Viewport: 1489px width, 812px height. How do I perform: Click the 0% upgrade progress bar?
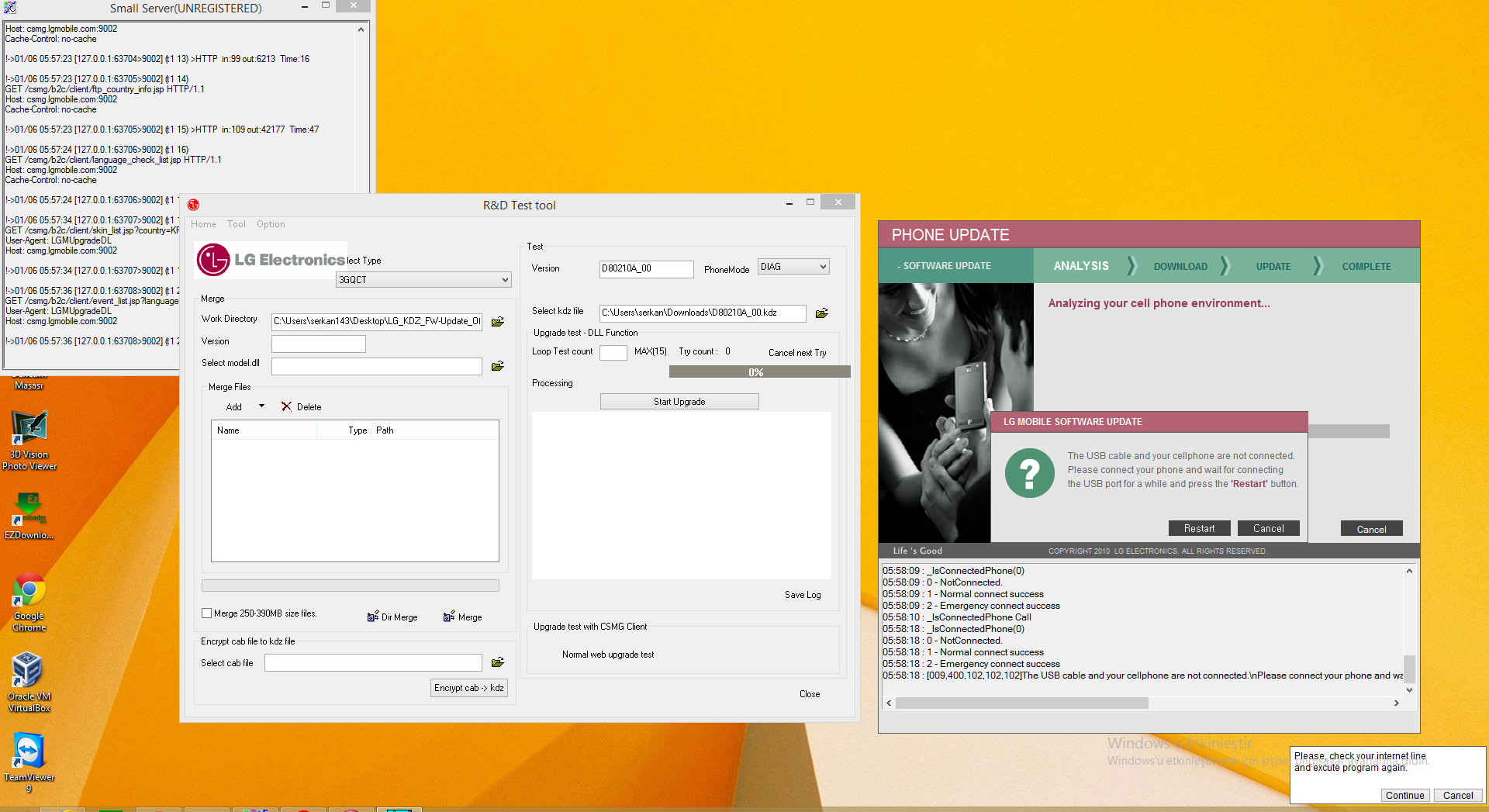759,372
